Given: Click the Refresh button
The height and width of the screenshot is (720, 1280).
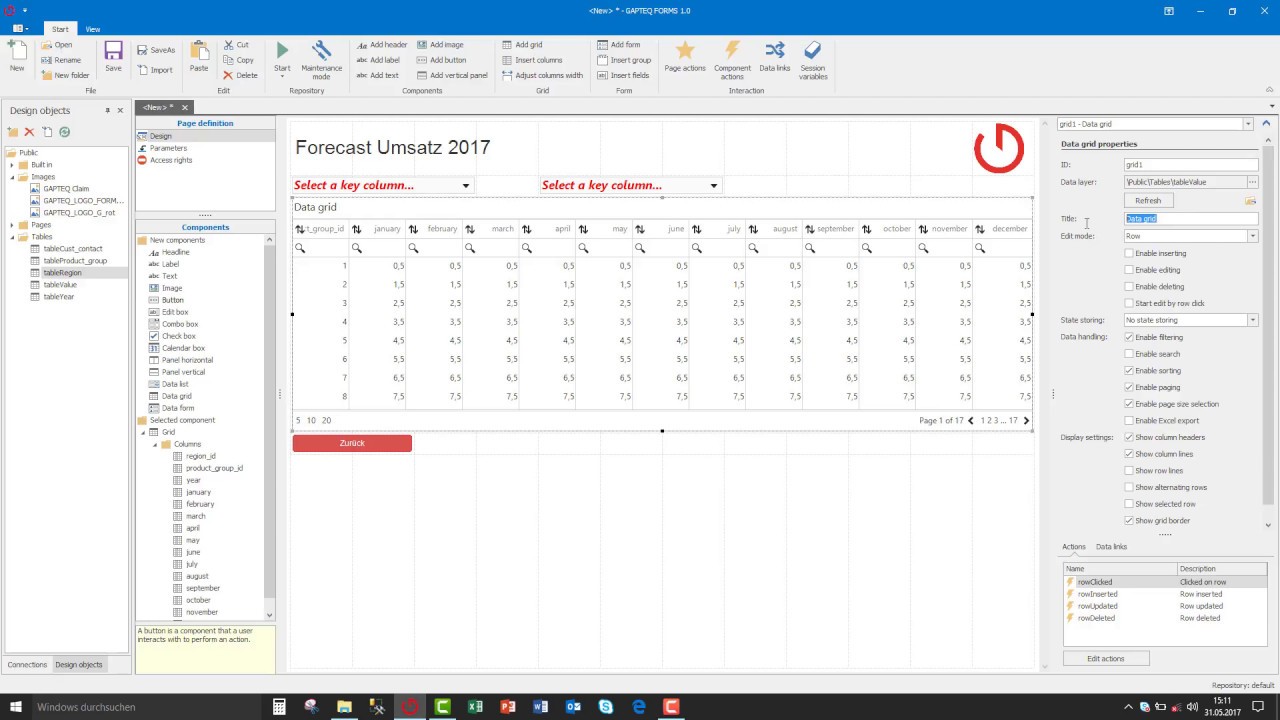Looking at the screenshot, I should tap(1148, 200).
